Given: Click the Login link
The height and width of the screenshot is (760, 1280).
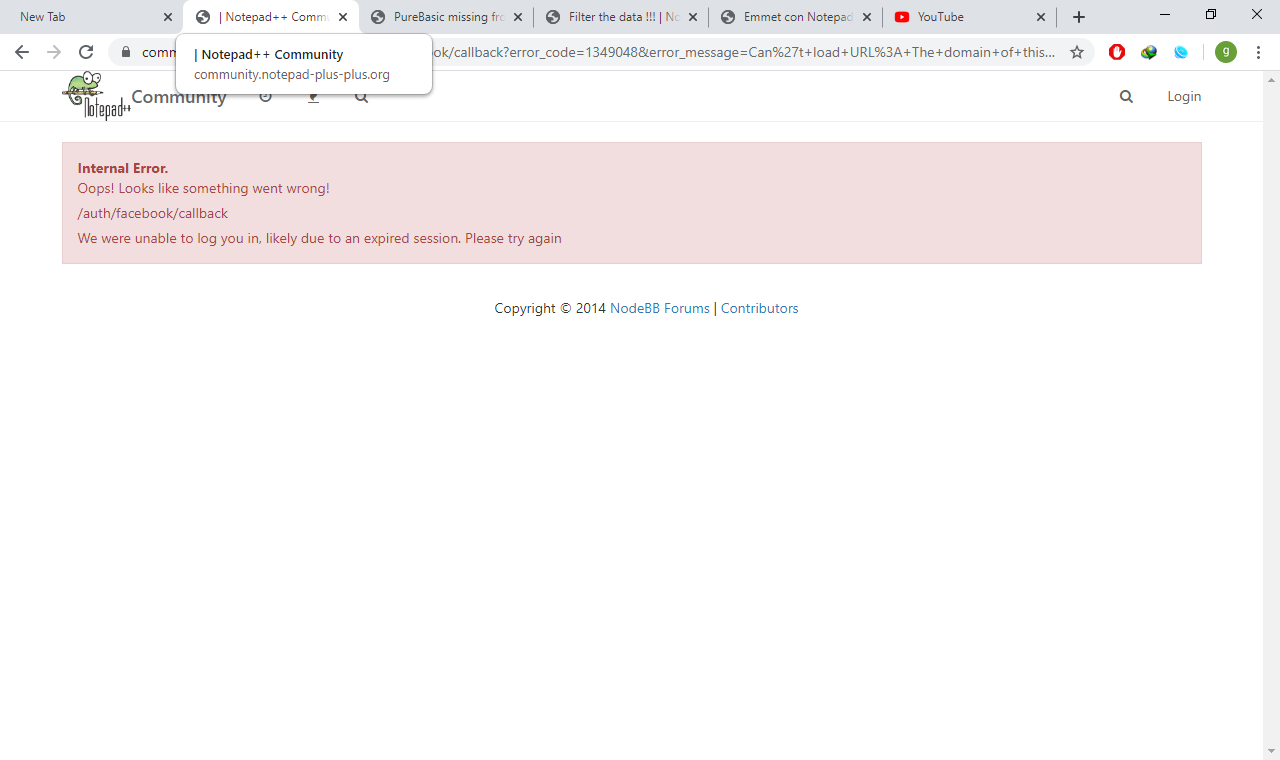Looking at the screenshot, I should (x=1184, y=96).
